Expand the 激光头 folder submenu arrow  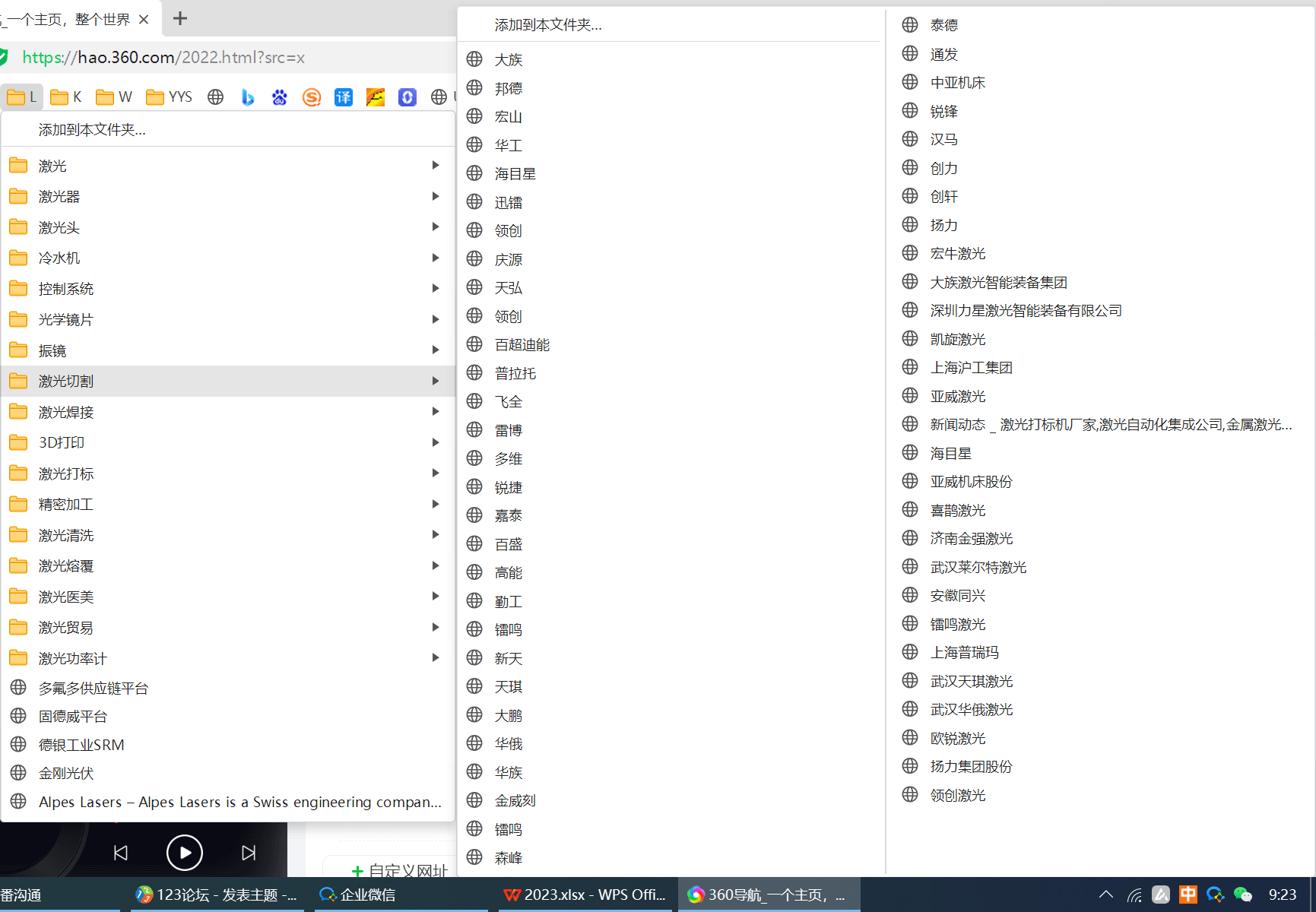tap(436, 226)
